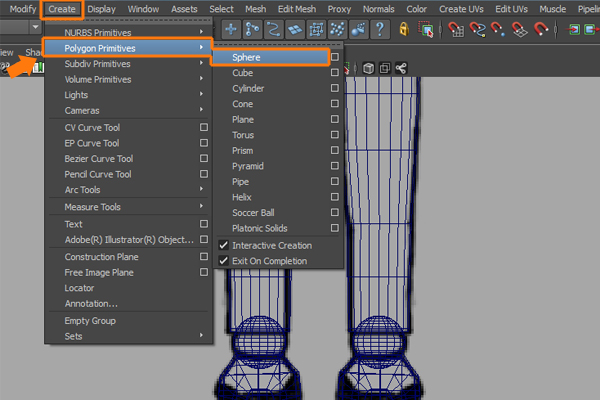The width and height of the screenshot is (600, 400).
Task: Toggle the Exit On Completion checkmark
Action: click(x=224, y=261)
